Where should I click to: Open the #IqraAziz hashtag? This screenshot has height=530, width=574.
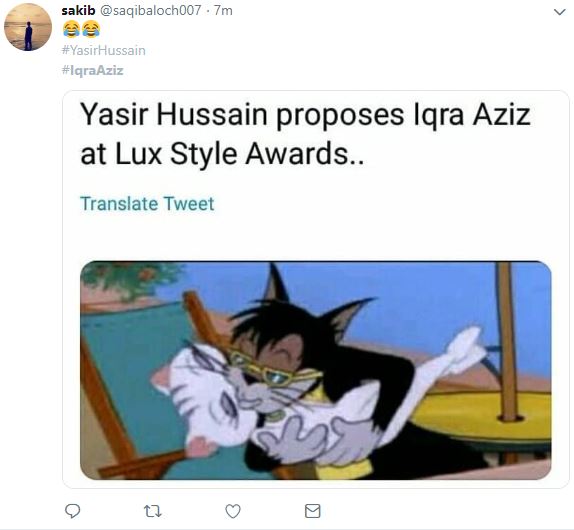tap(93, 70)
